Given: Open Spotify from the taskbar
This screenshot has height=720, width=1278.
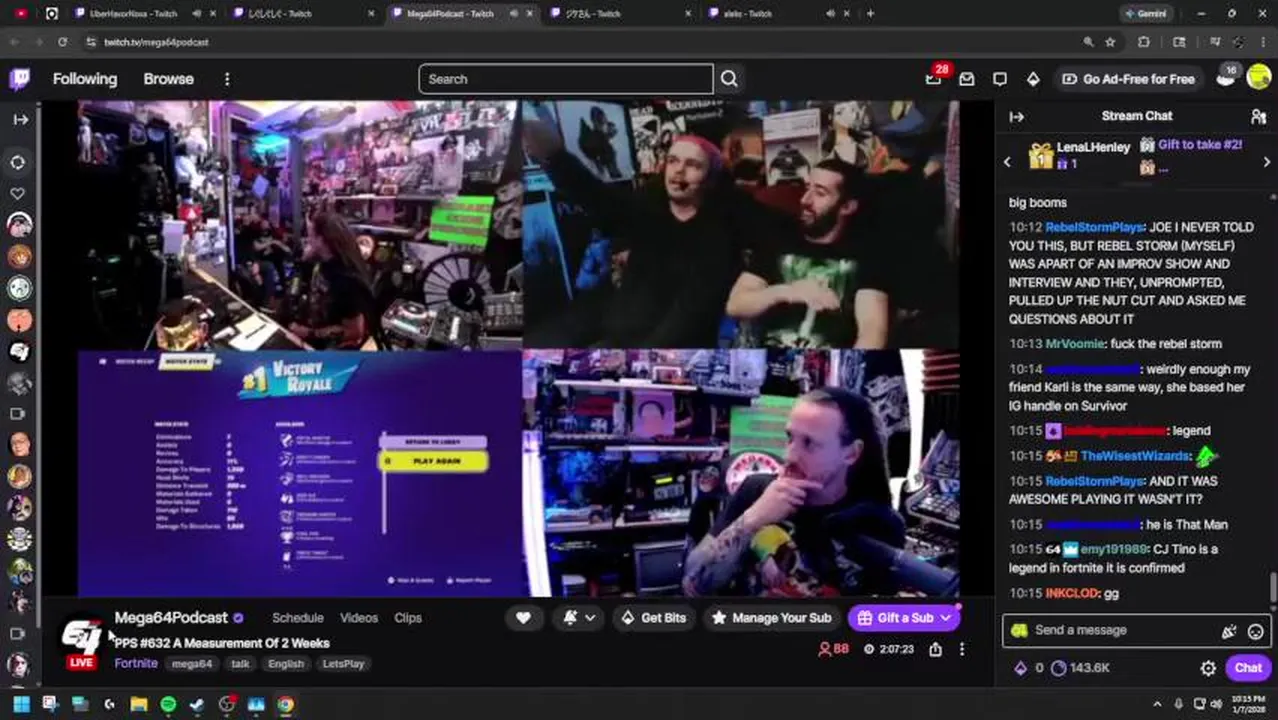Looking at the screenshot, I should tap(168, 704).
